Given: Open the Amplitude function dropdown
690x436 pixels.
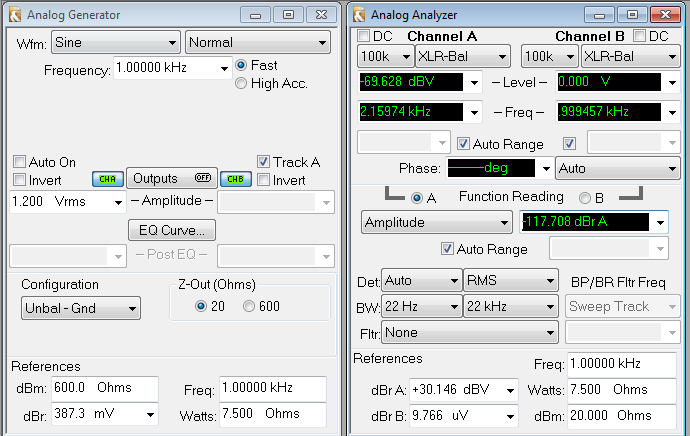Looking at the screenshot, I should coord(437,223).
